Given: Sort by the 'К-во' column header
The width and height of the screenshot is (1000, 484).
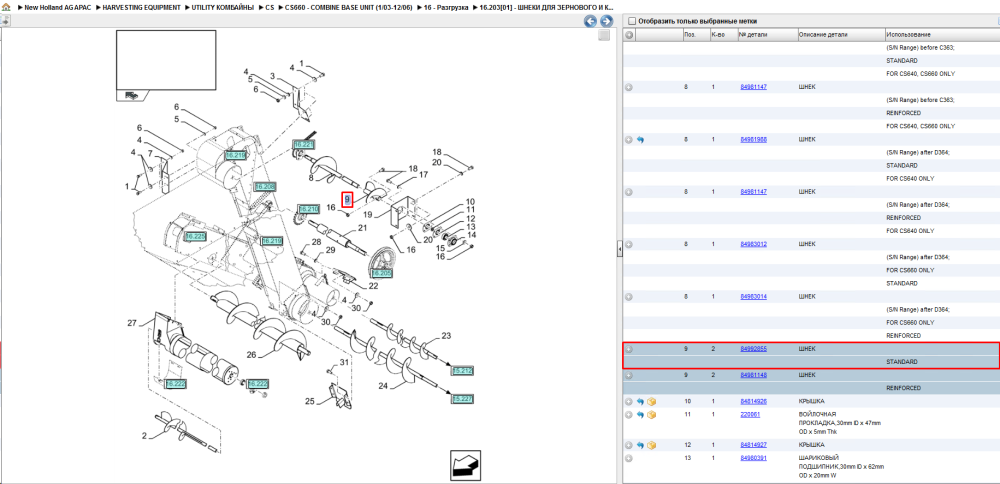Looking at the screenshot, I should 723,34.
